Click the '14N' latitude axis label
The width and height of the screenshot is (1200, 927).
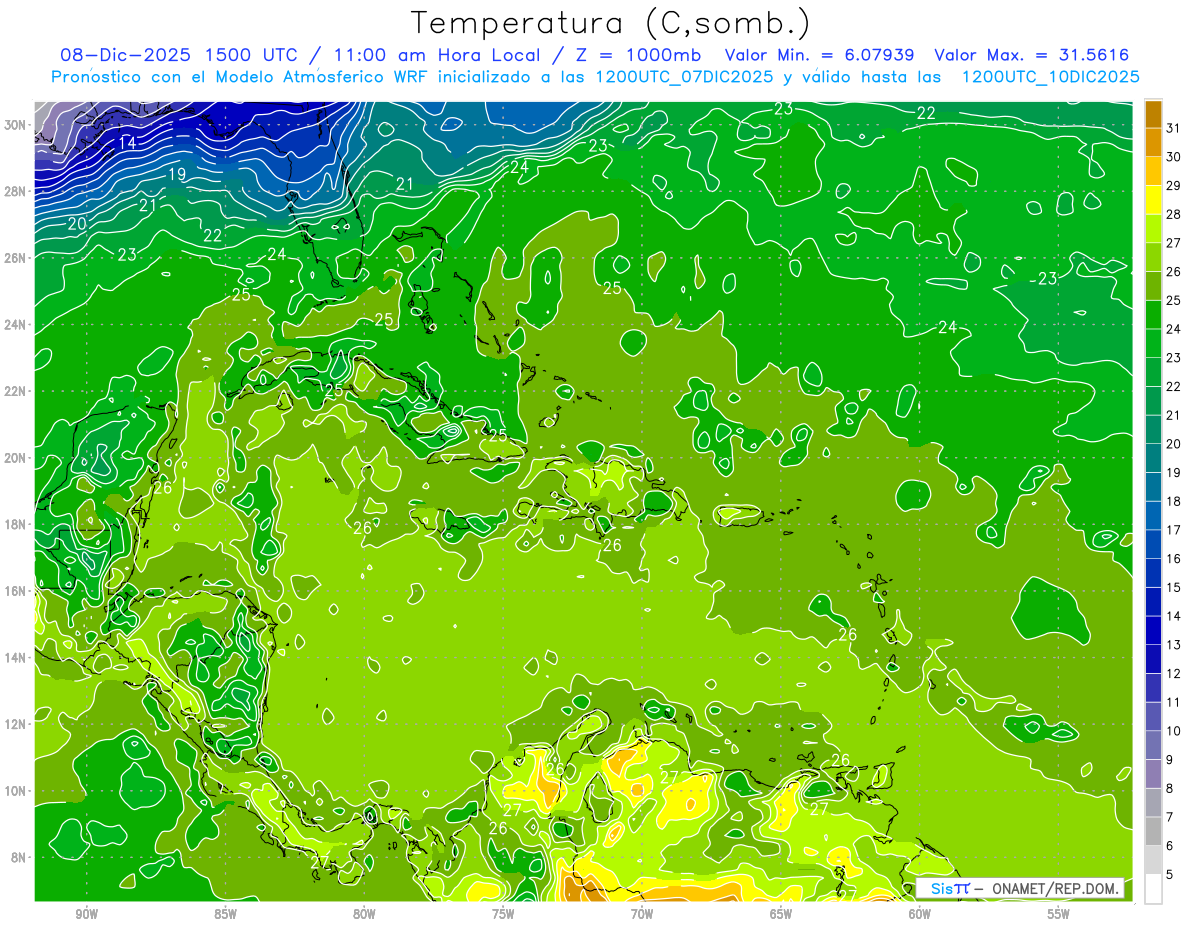tap(16, 658)
